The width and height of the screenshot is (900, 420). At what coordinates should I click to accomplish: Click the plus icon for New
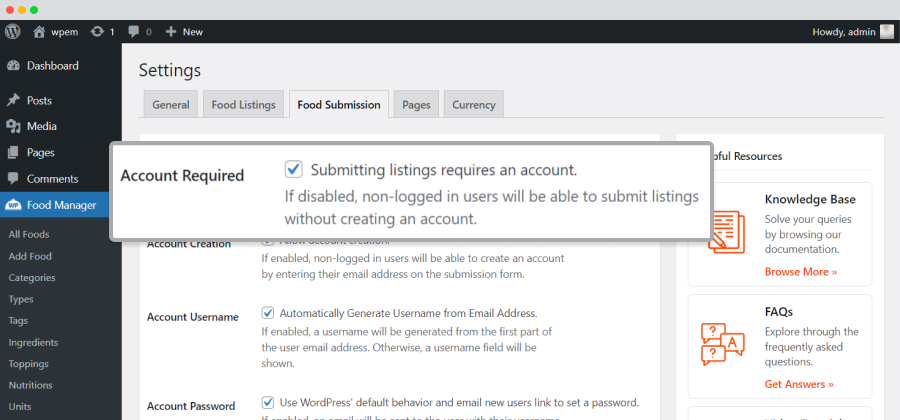pos(170,32)
